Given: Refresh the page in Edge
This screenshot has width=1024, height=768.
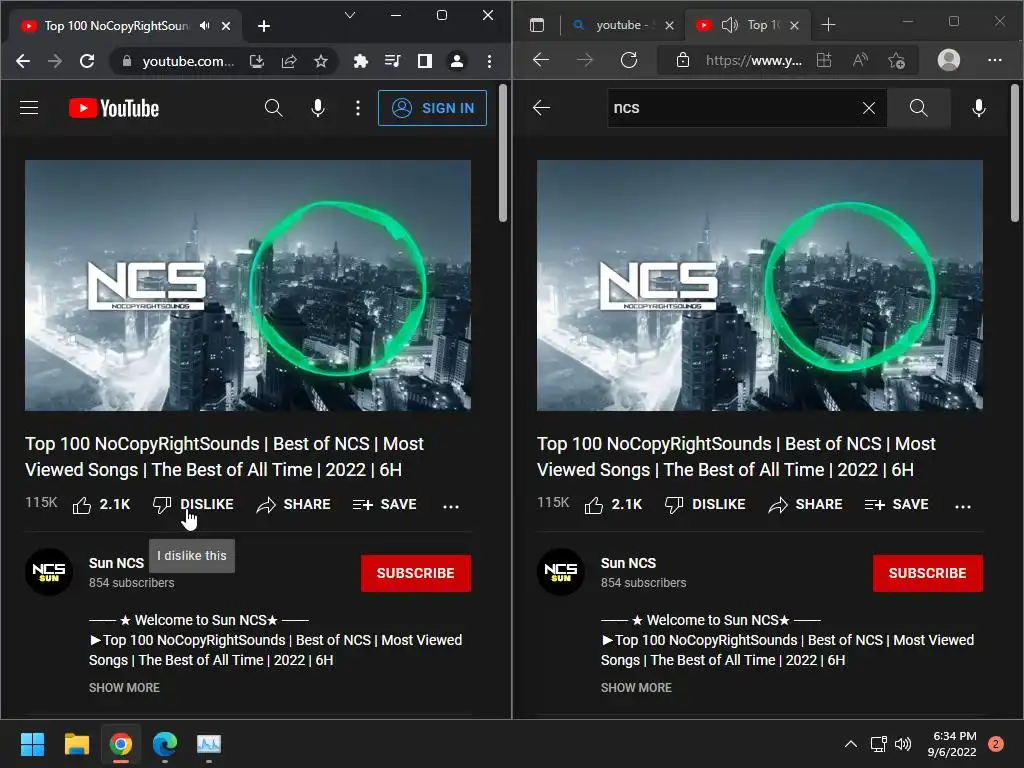Looking at the screenshot, I should pyautogui.click(x=629, y=60).
